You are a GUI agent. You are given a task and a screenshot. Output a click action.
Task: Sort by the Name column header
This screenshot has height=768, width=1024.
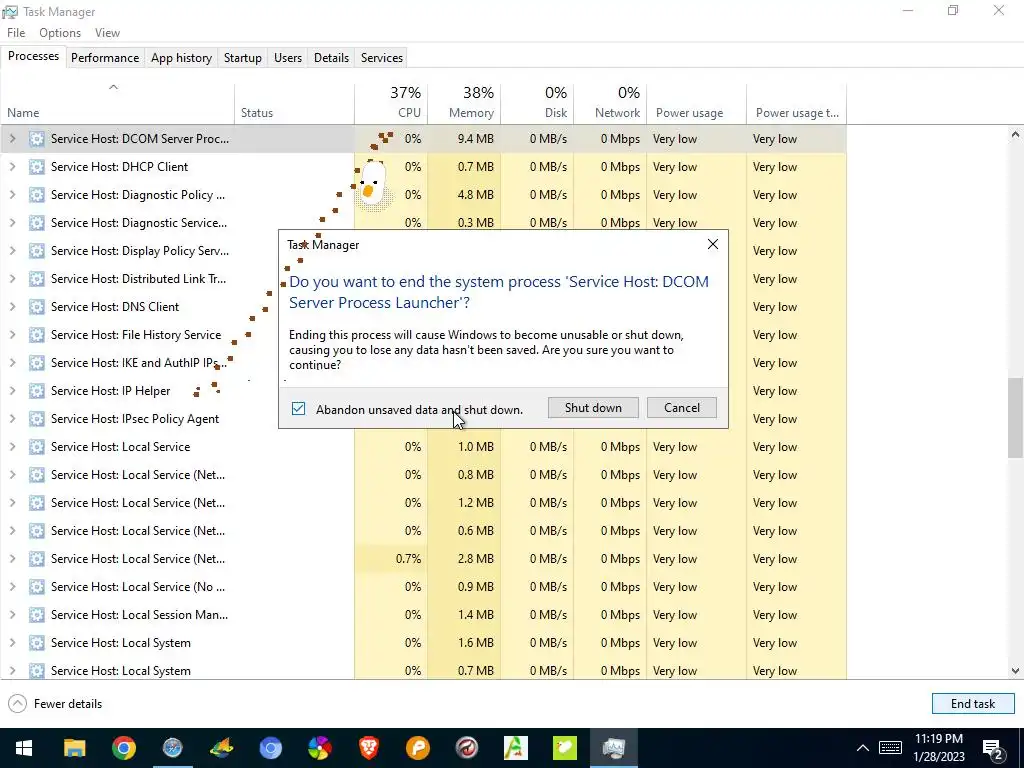tap(118, 103)
